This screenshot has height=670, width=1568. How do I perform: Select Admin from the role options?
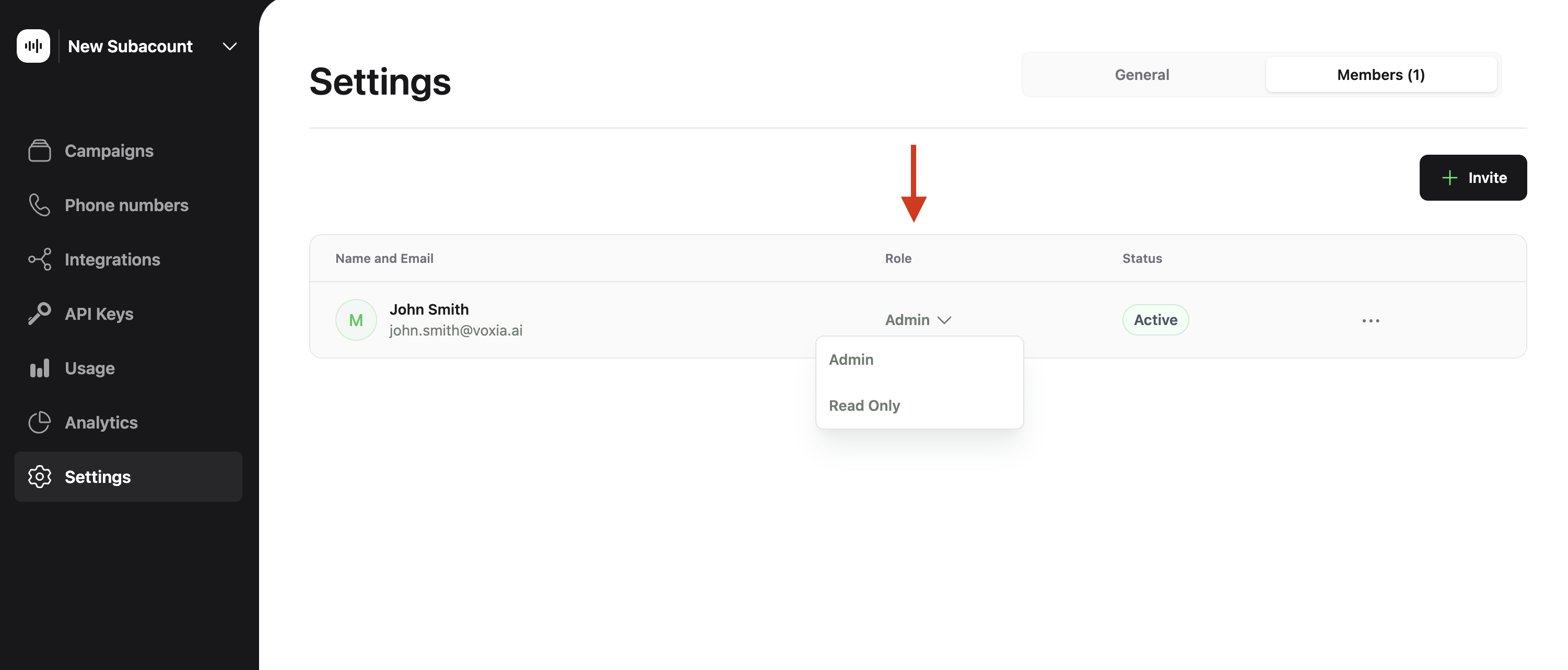[851, 360]
